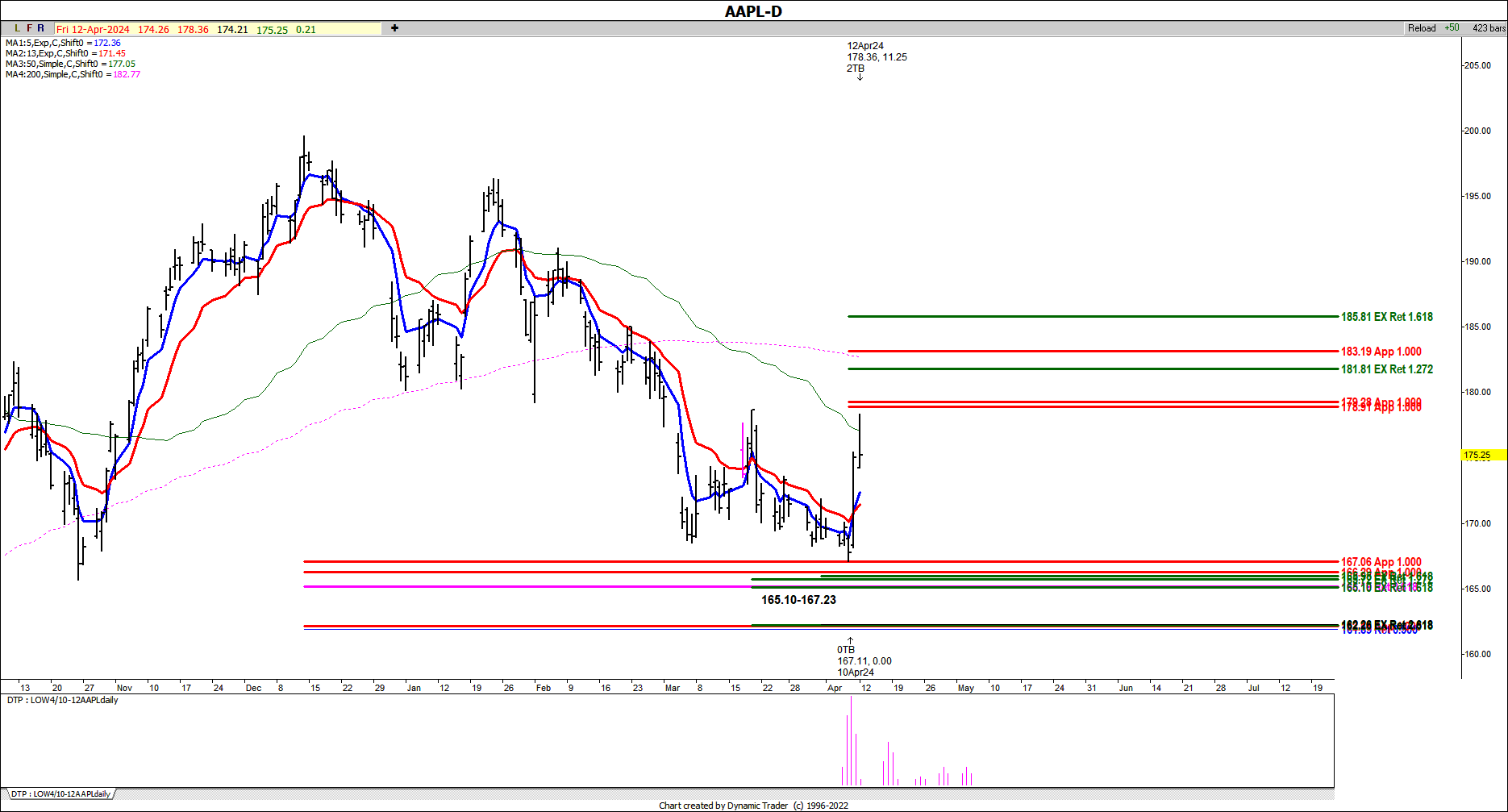Click the 183.19 App 1.000 label
1508x812 pixels.
(x=1381, y=352)
